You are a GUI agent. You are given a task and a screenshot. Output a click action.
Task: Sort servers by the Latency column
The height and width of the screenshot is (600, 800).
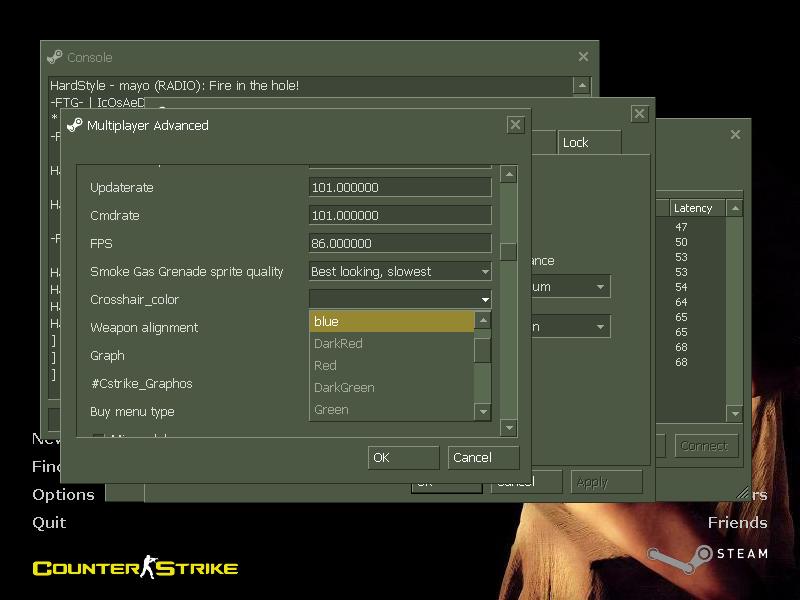pyautogui.click(x=697, y=208)
